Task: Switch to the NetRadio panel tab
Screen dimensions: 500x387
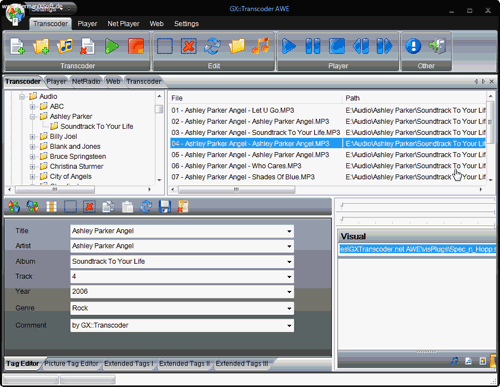Action: click(86, 81)
